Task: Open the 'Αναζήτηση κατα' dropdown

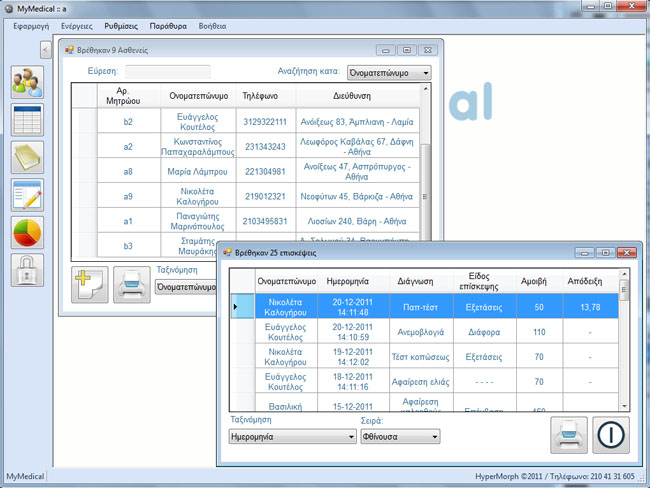Action: pos(388,72)
